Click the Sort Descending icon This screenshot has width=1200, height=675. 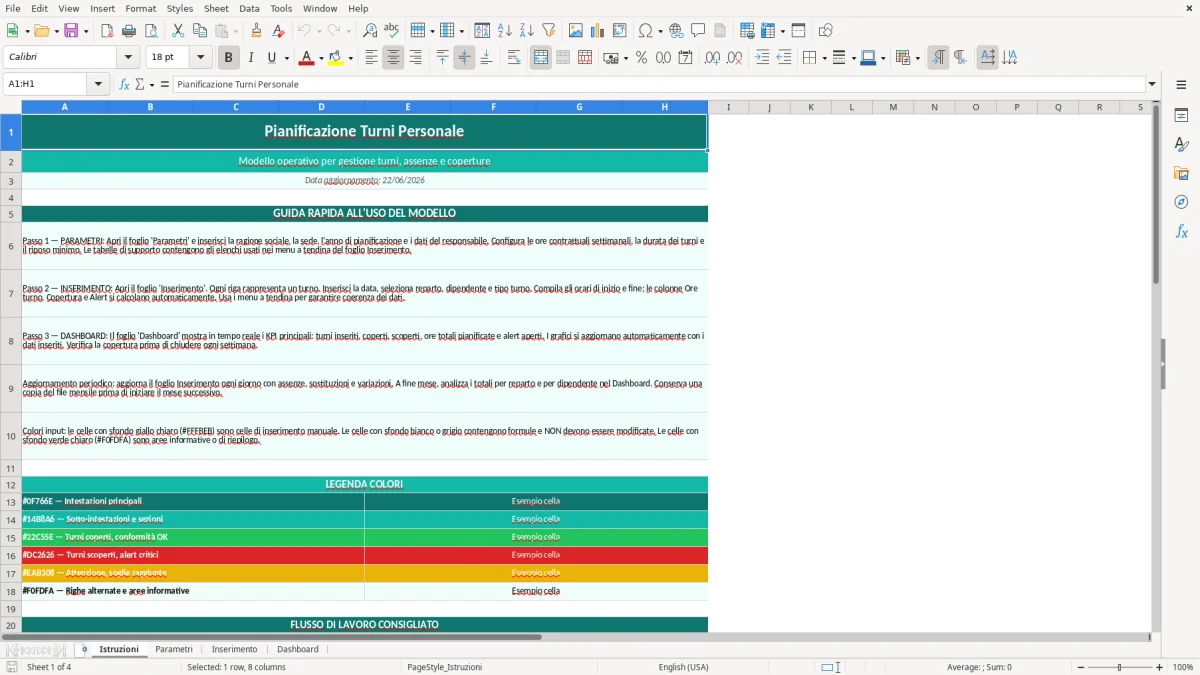point(527,31)
